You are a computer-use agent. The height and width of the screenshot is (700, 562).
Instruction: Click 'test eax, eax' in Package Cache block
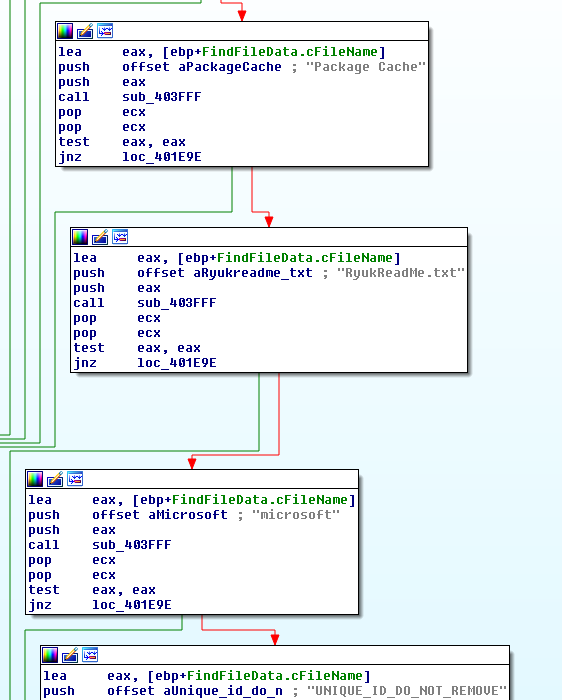[122, 142]
